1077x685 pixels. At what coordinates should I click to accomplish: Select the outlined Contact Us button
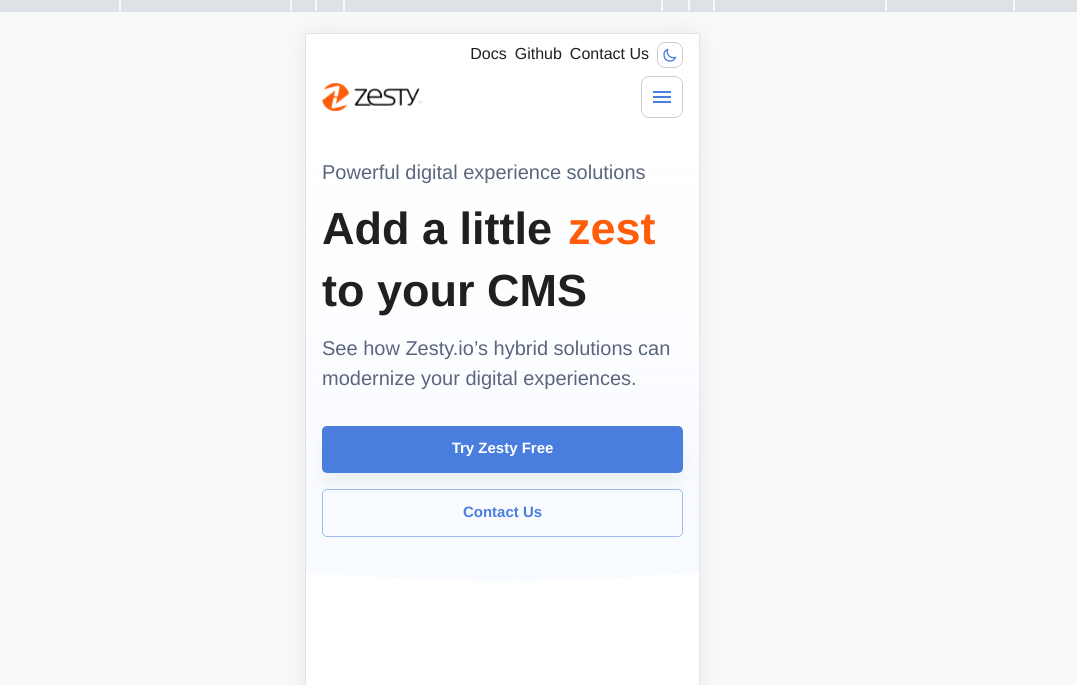502,512
